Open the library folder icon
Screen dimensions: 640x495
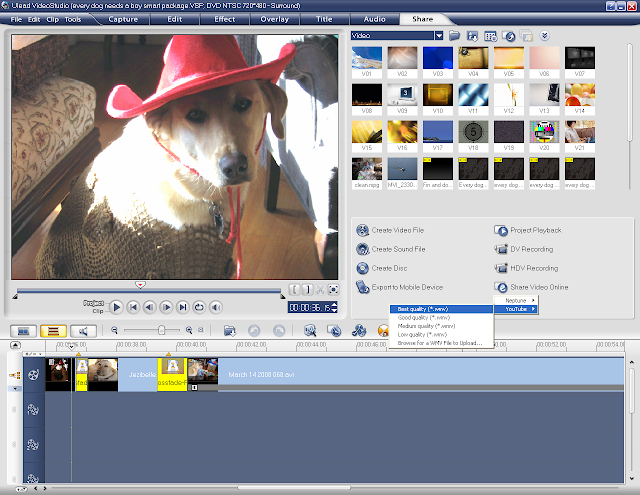click(x=454, y=36)
